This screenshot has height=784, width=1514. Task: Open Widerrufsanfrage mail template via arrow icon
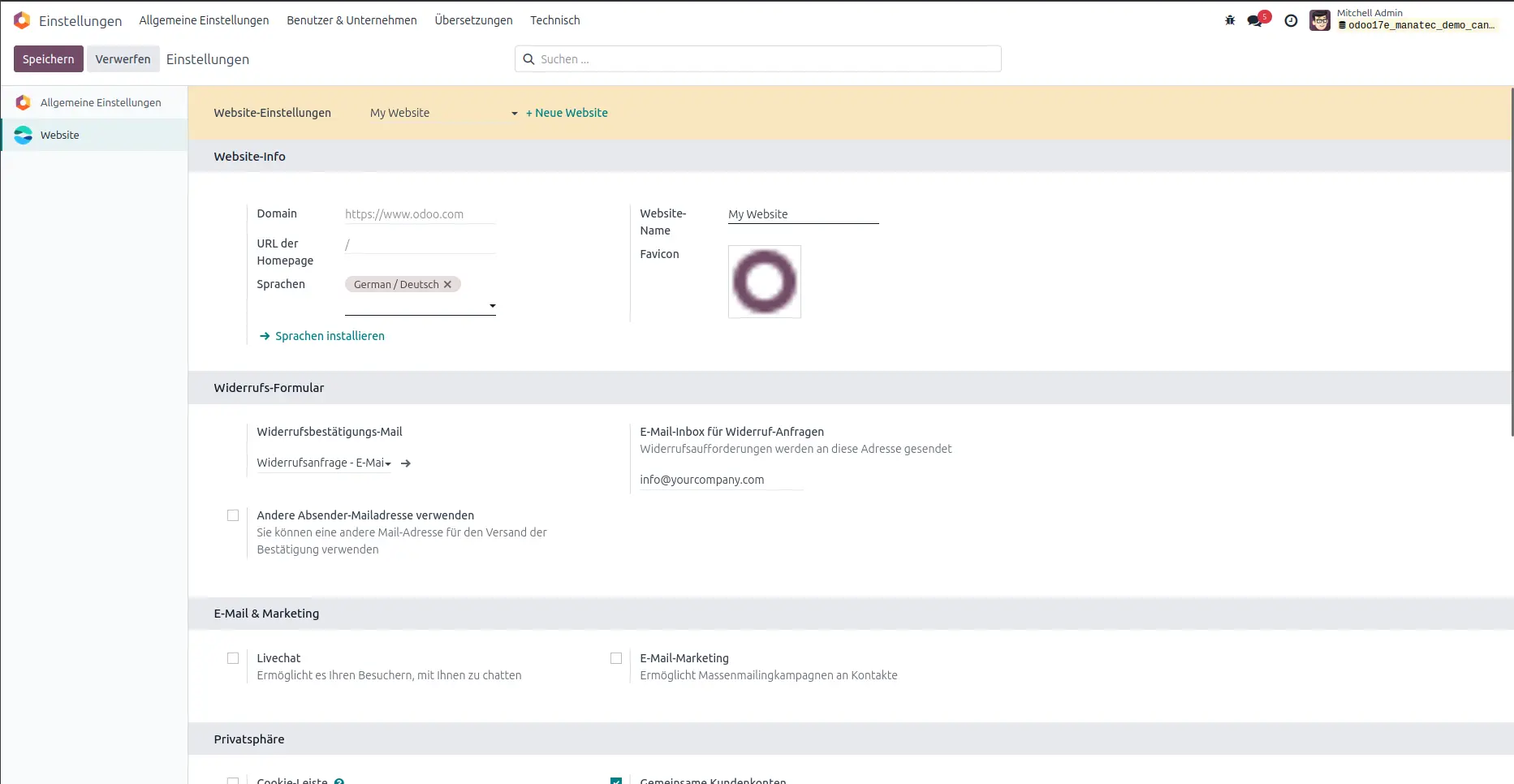[x=406, y=463]
